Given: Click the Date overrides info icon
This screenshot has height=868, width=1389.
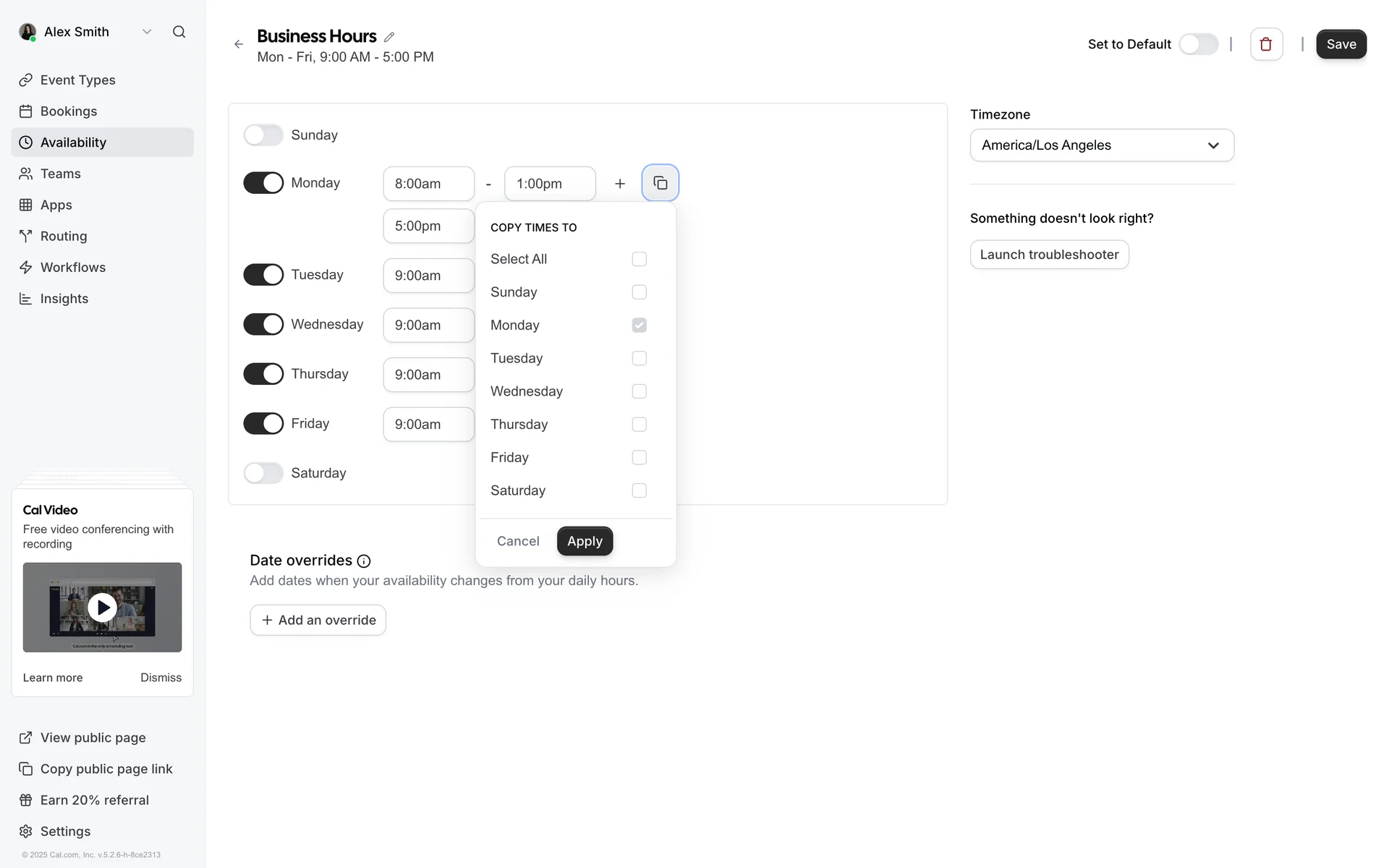Looking at the screenshot, I should tap(364, 561).
